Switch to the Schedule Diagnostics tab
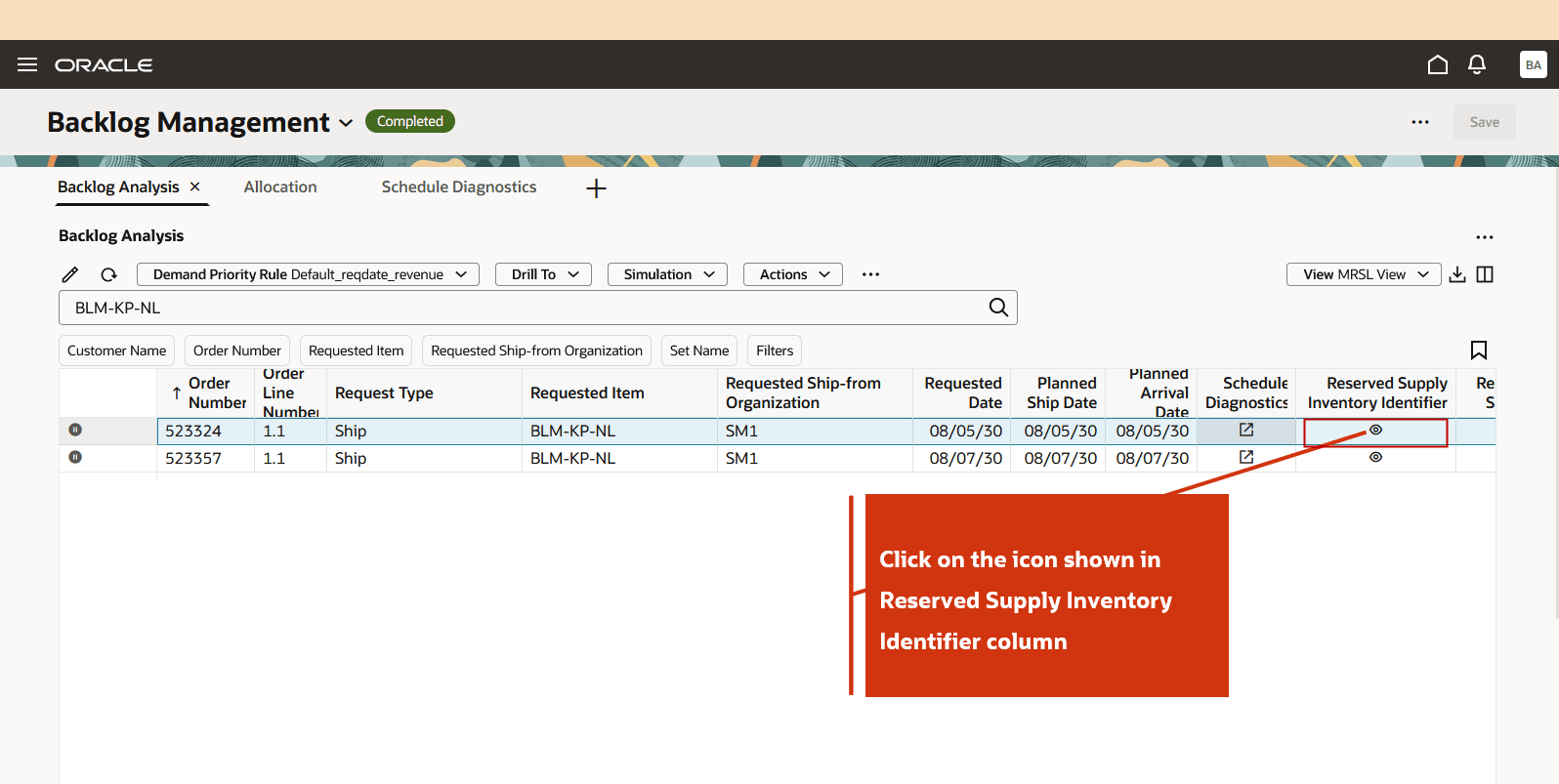Screen dimensions: 1559x784 tap(459, 186)
